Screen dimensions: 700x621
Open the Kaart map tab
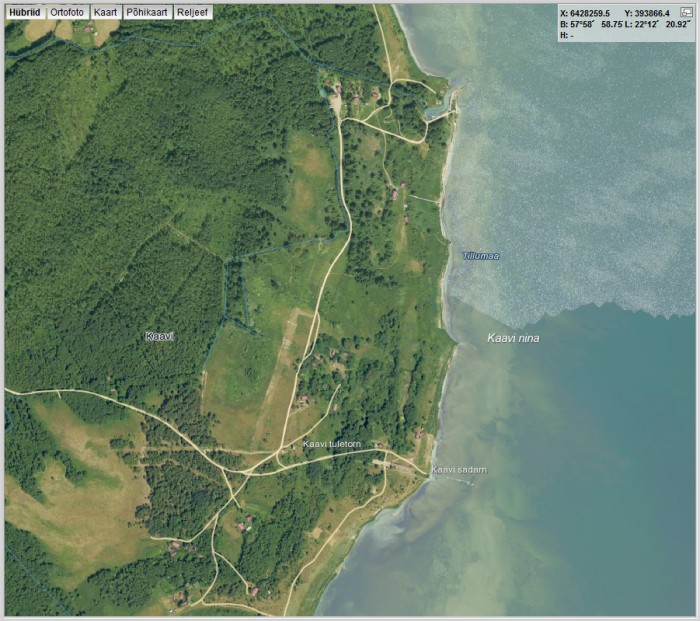(x=105, y=13)
